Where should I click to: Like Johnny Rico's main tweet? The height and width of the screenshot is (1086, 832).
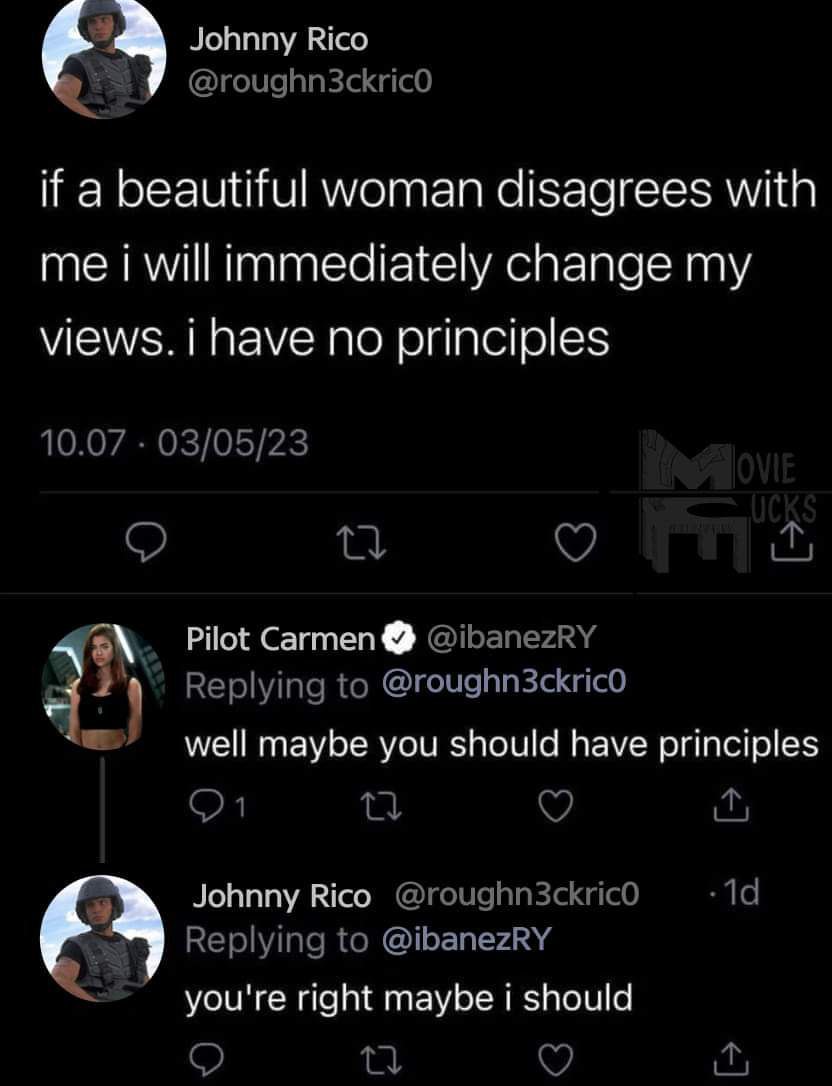click(x=575, y=543)
